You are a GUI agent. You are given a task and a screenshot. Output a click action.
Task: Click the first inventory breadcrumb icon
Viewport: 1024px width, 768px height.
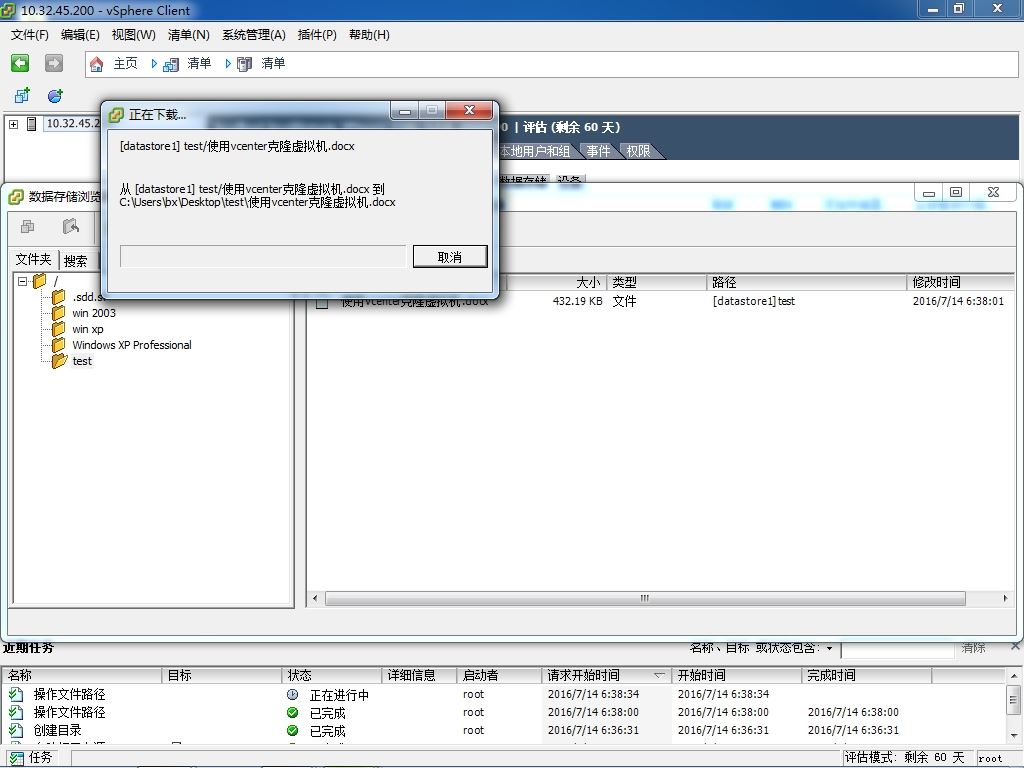coord(170,64)
